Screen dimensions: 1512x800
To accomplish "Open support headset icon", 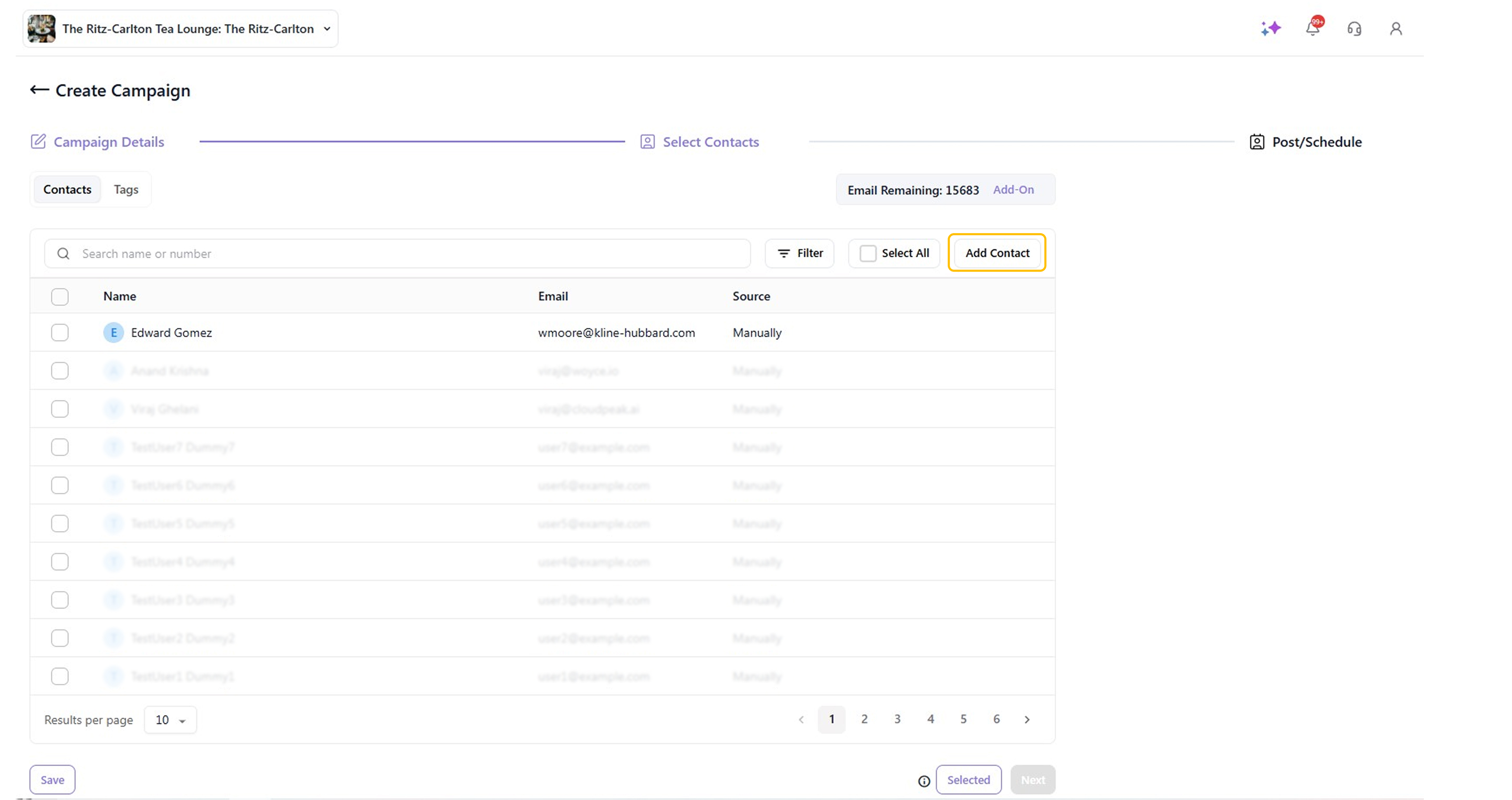I will click(x=1354, y=29).
